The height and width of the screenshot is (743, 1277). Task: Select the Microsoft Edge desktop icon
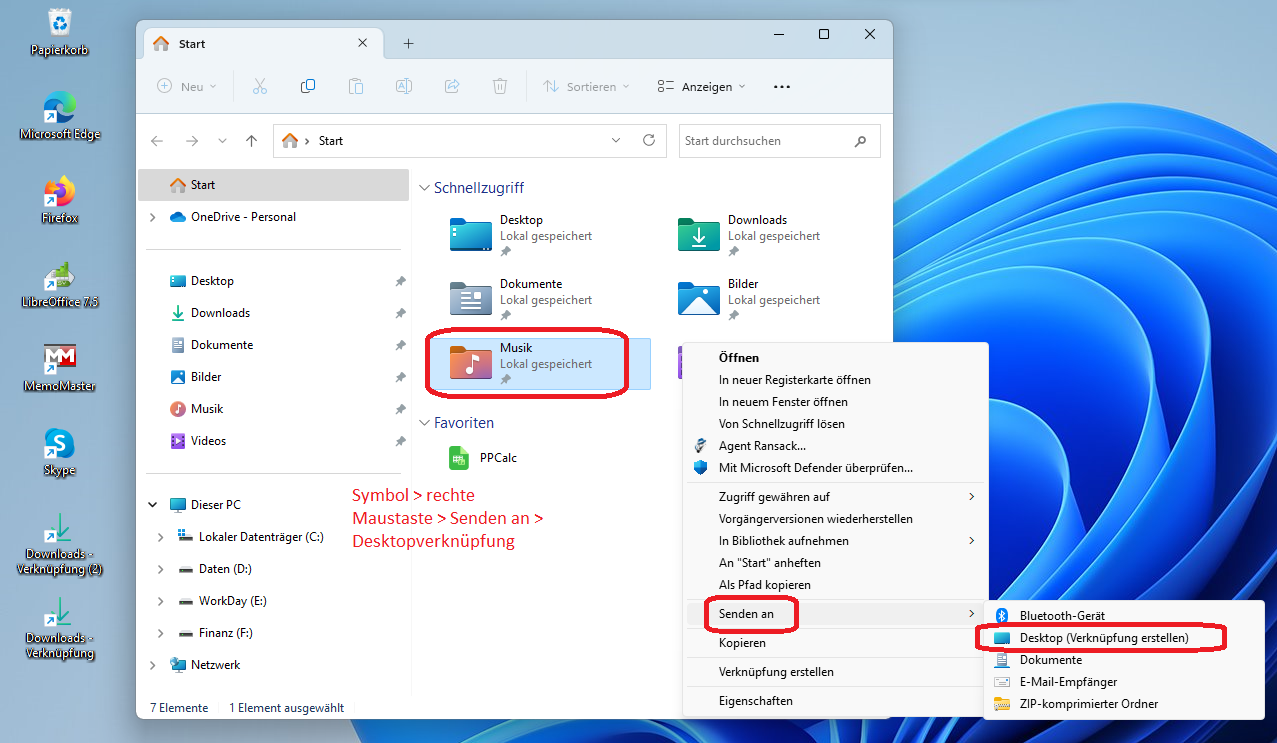(x=60, y=116)
